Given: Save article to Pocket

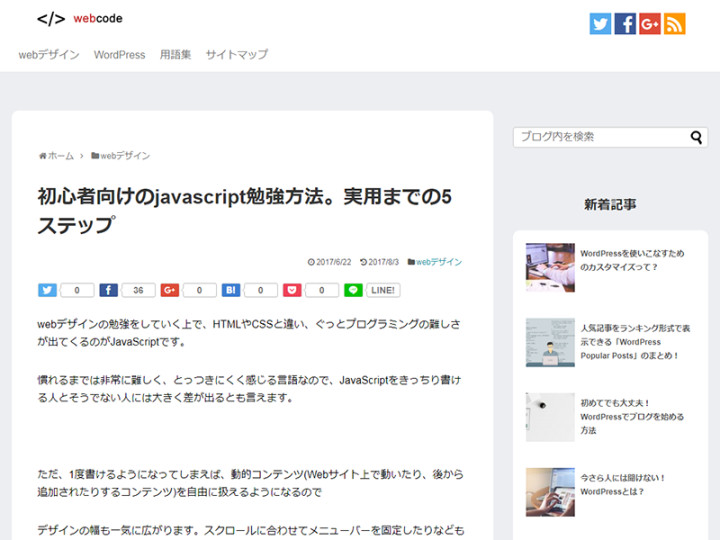Looking at the screenshot, I should [x=292, y=290].
